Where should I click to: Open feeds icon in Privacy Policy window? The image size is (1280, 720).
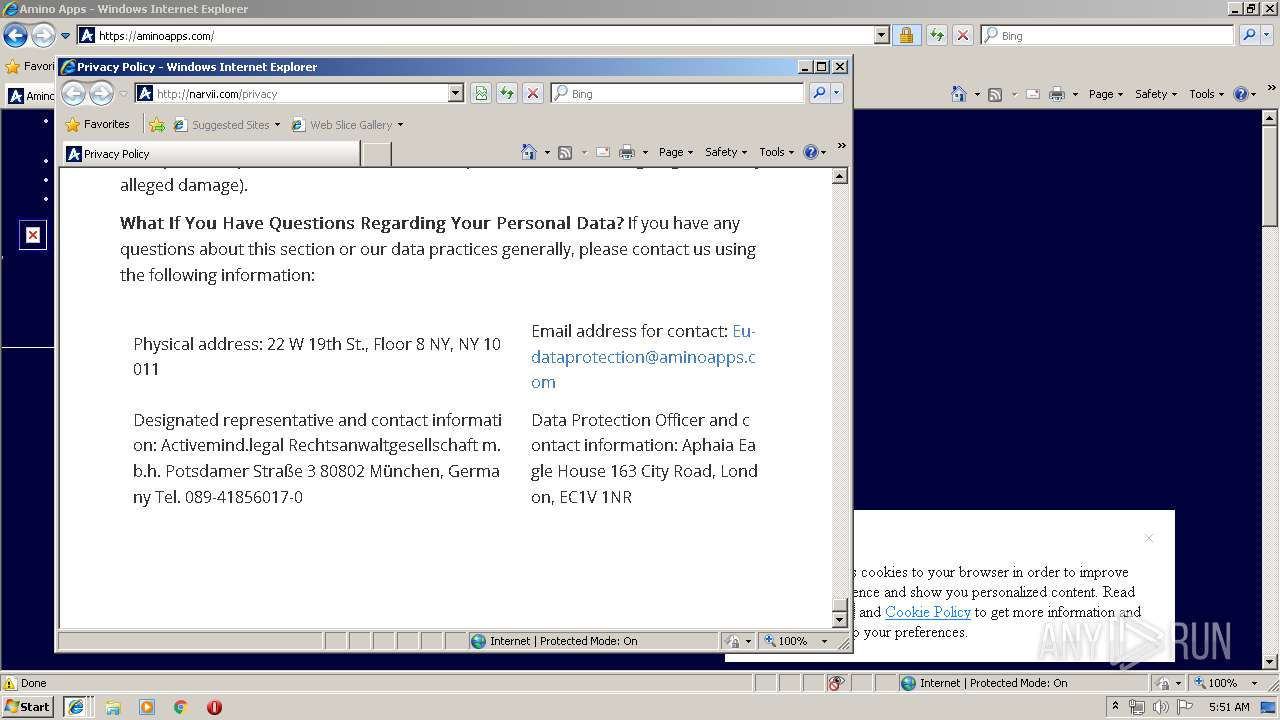tap(565, 152)
